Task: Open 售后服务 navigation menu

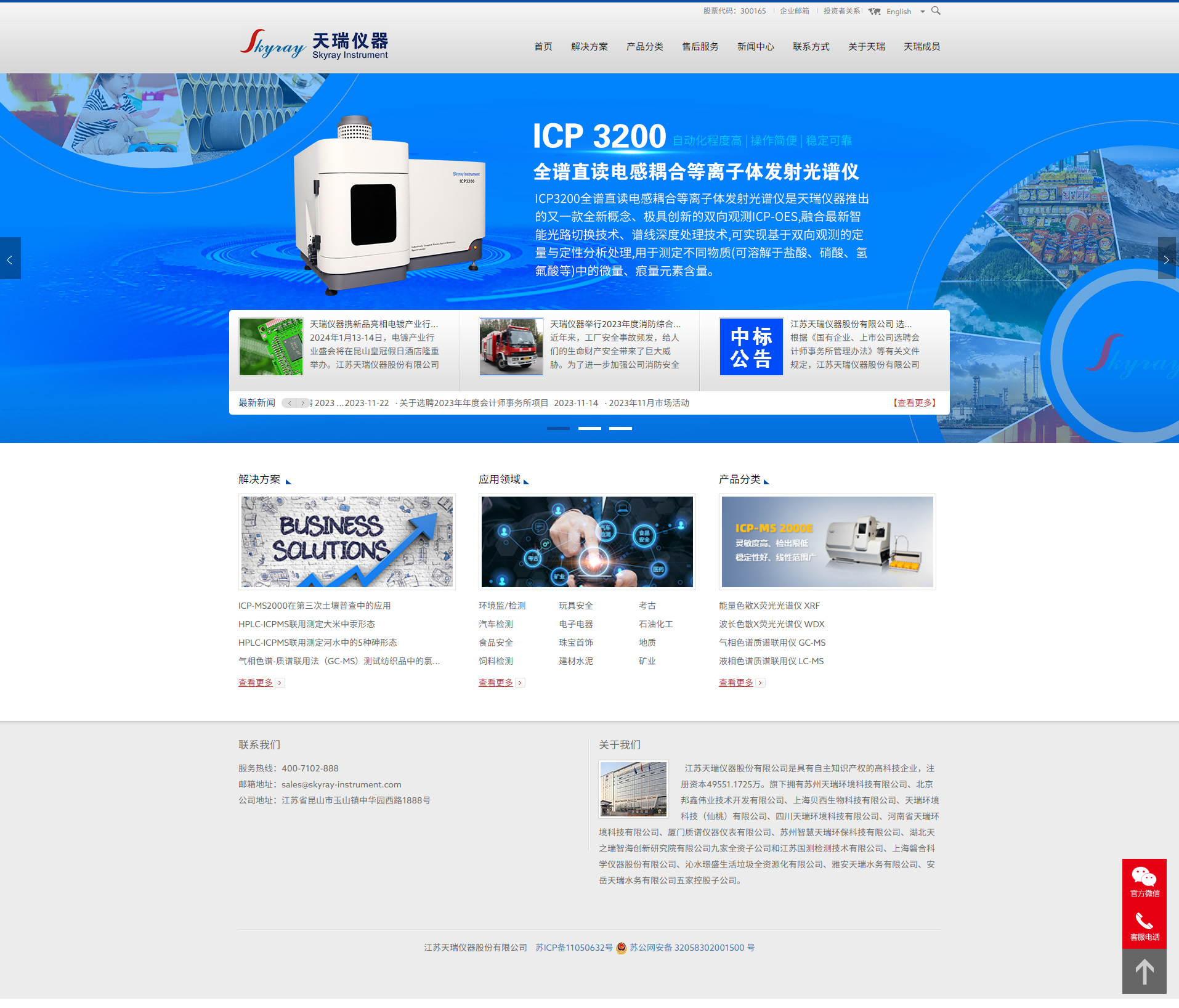Action: point(700,47)
